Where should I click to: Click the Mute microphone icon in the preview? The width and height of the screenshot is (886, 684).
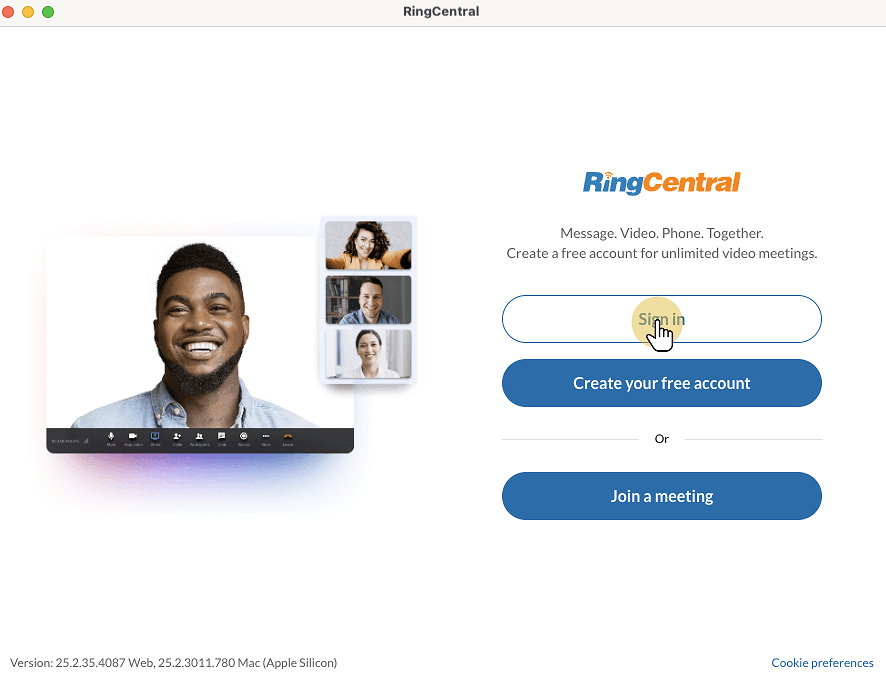click(x=111, y=437)
